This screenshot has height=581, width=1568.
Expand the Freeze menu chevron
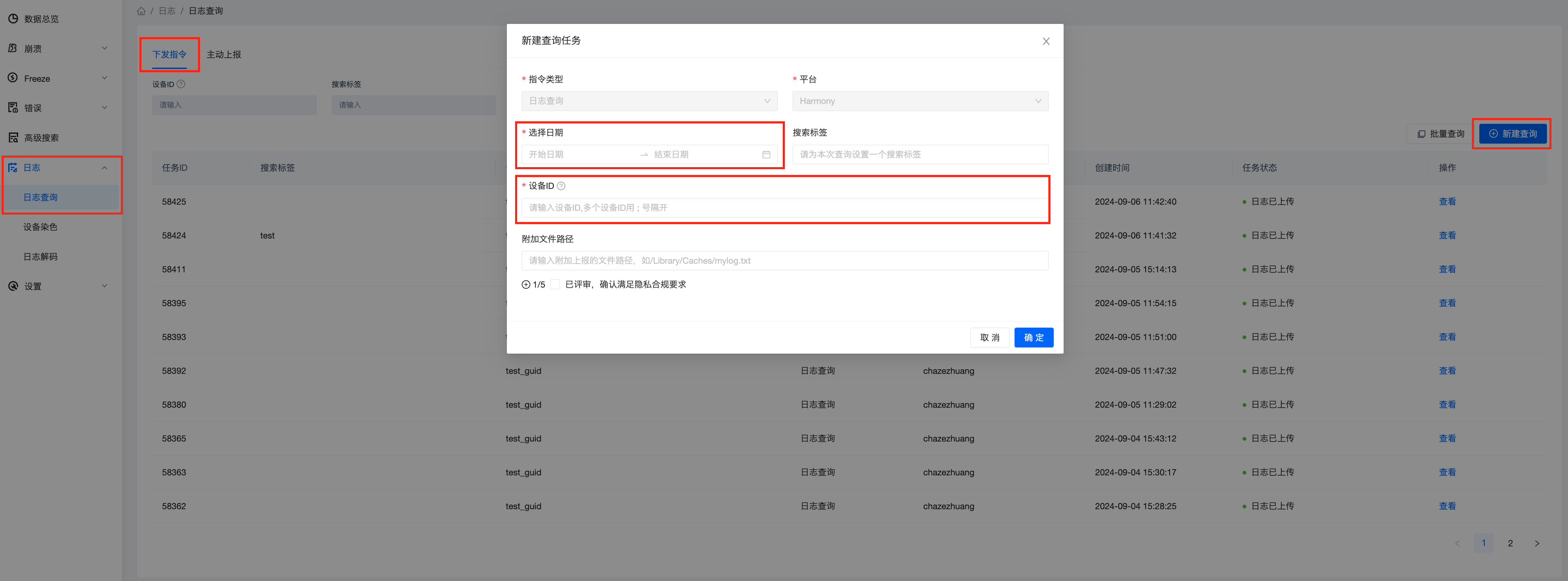(x=105, y=78)
